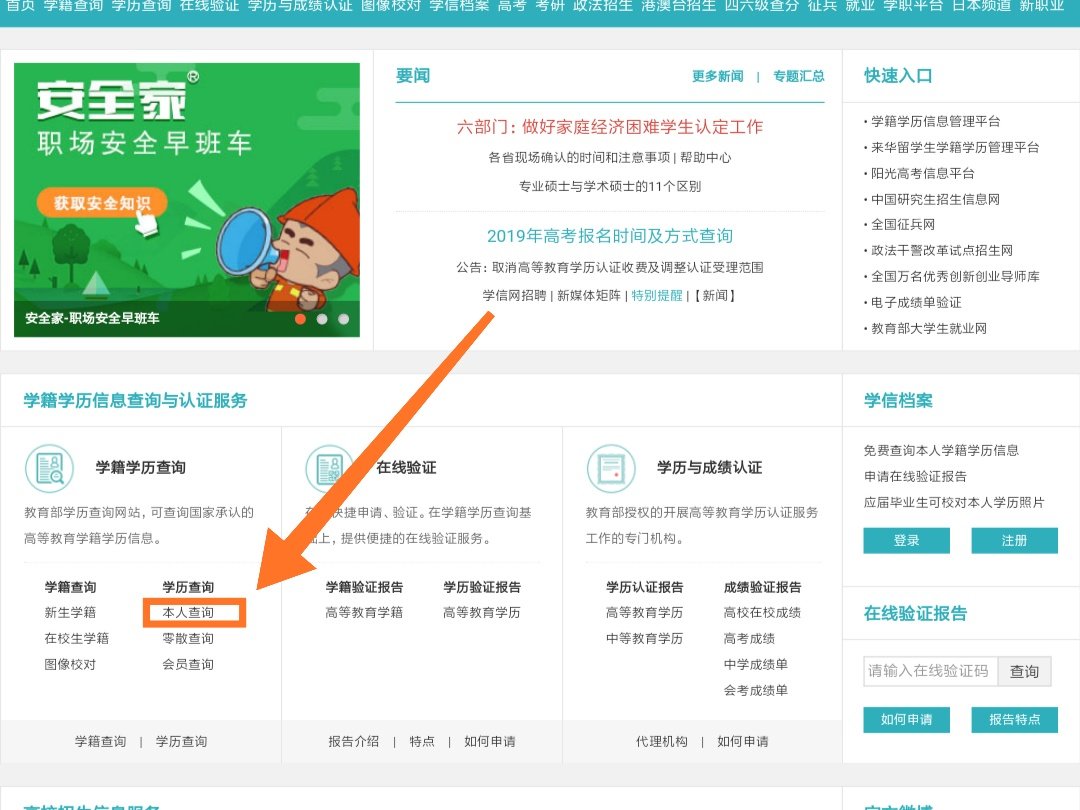
Task: Select the second carousel dot
Action: [322, 318]
